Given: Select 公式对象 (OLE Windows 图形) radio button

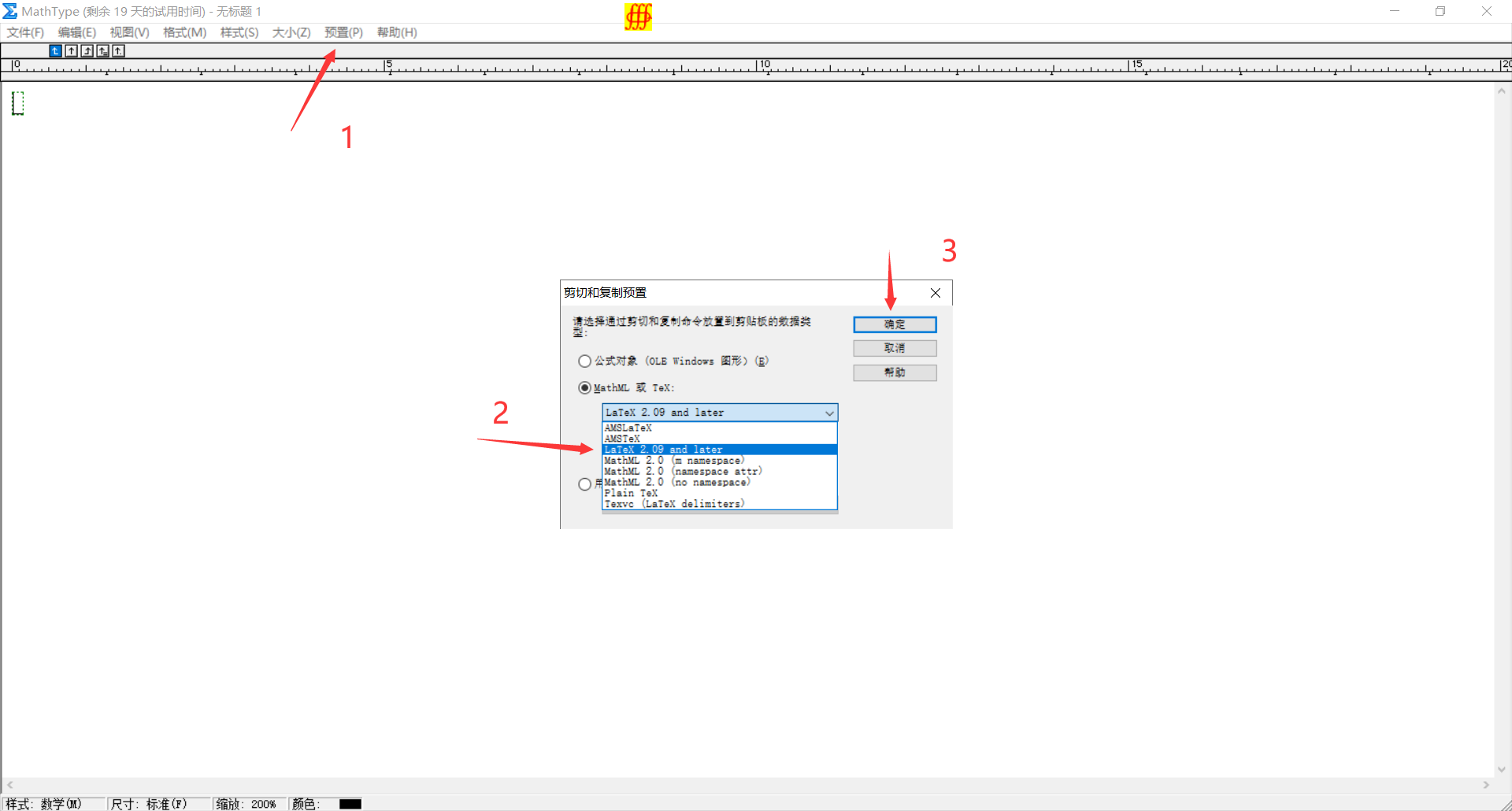Looking at the screenshot, I should point(584,361).
